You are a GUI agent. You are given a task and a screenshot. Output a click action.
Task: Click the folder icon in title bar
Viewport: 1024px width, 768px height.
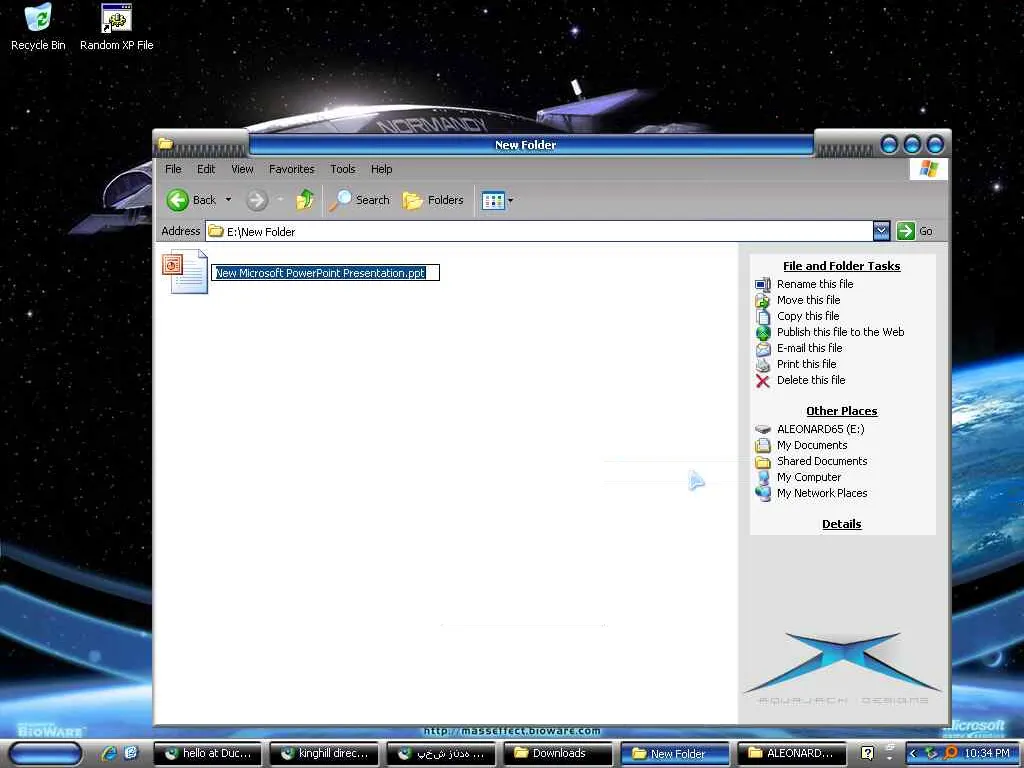click(166, 143)
